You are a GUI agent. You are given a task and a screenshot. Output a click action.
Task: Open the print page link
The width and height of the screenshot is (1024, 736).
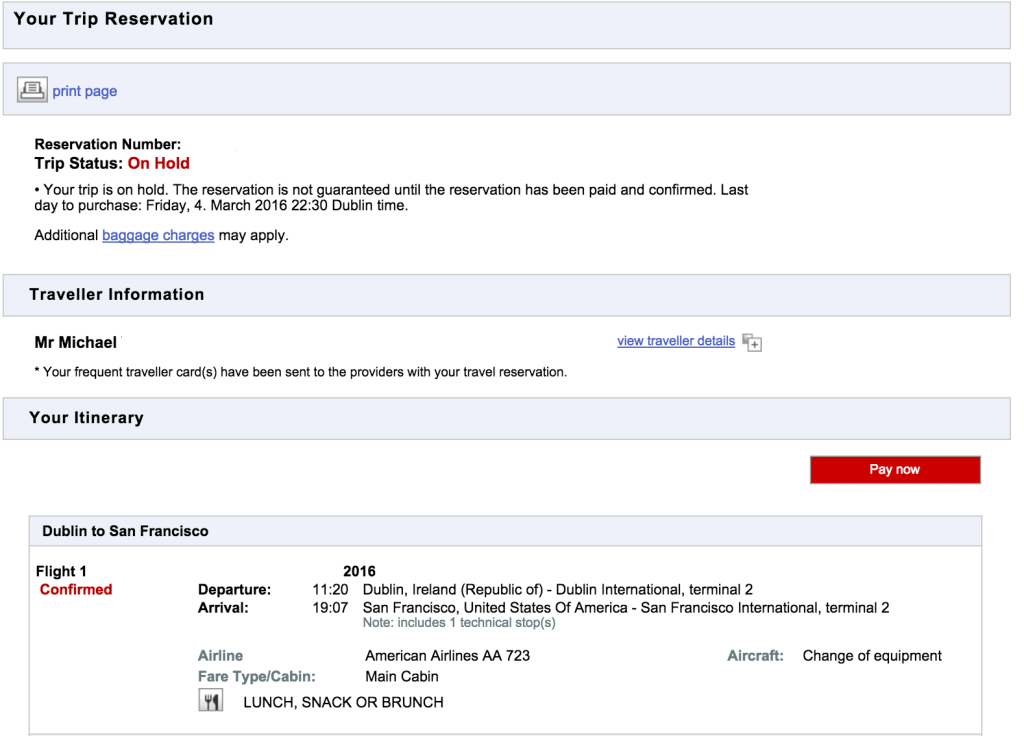pos(85,91)
